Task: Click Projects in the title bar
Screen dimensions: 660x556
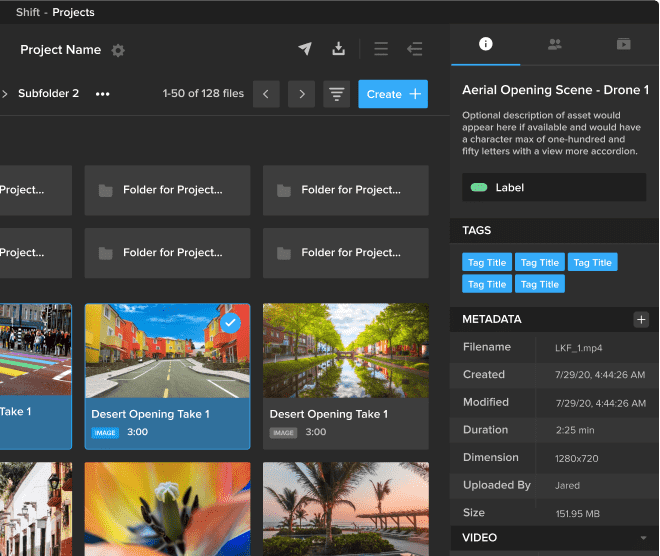Action: pos(73,12)
